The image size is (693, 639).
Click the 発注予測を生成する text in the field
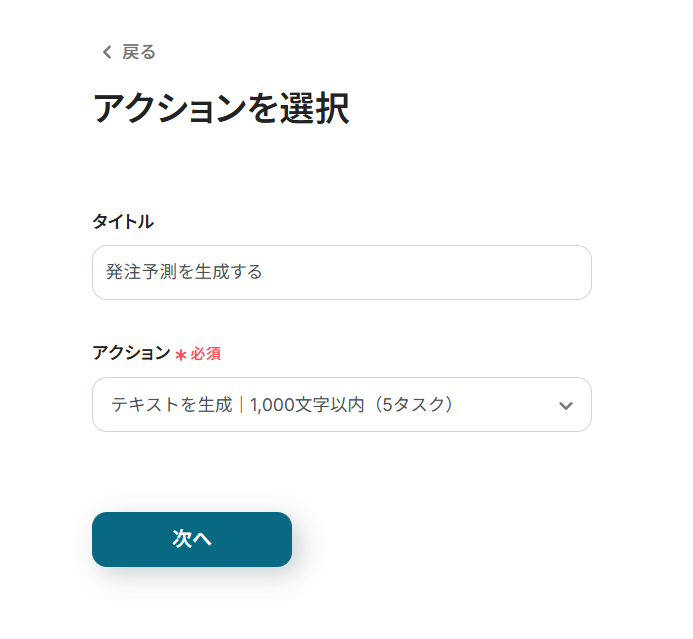[x=184, y=272]
